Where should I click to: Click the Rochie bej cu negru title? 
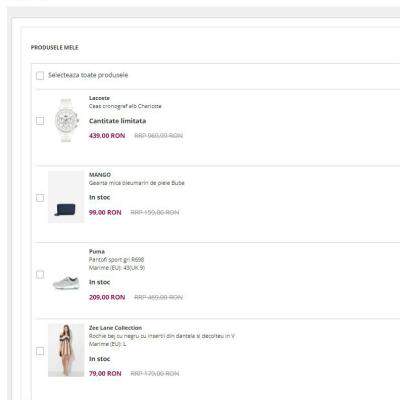click(162, 336)
